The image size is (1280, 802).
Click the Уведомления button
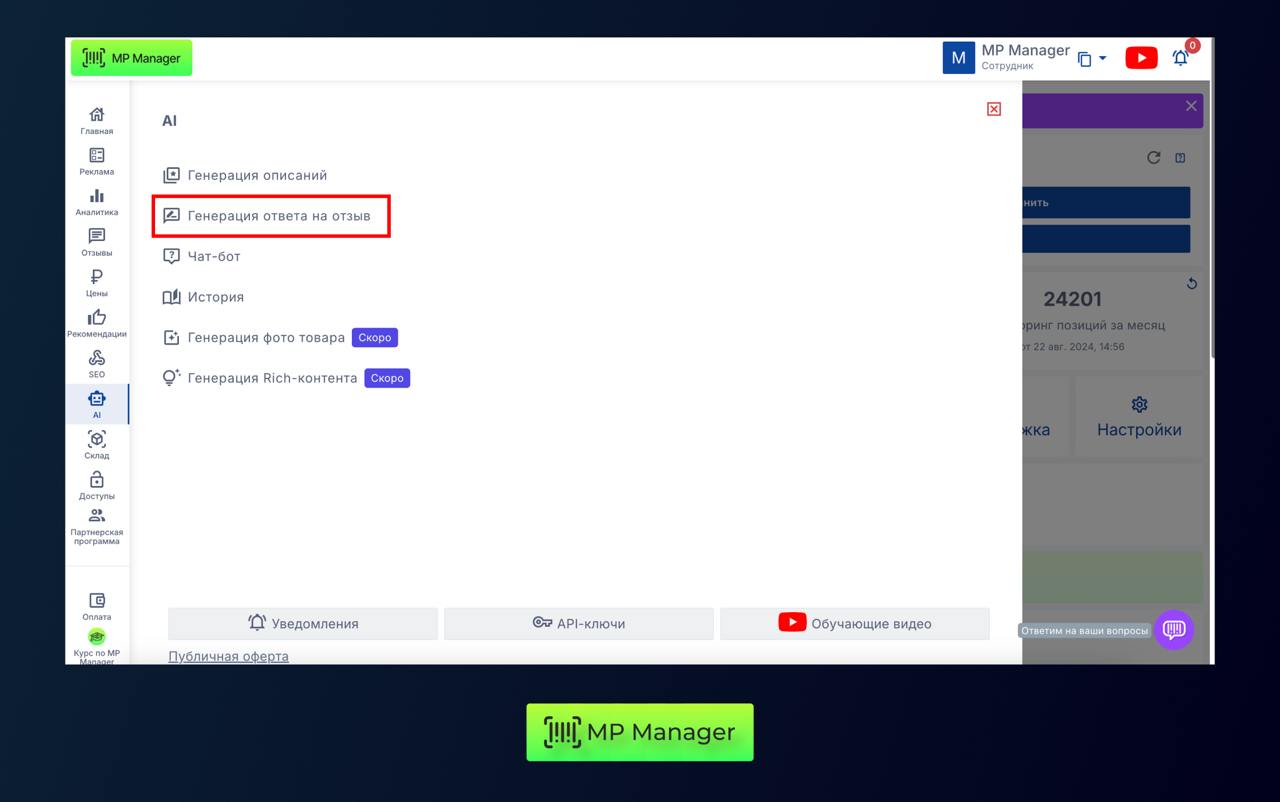pyautogui.click(x=303, y=623)
